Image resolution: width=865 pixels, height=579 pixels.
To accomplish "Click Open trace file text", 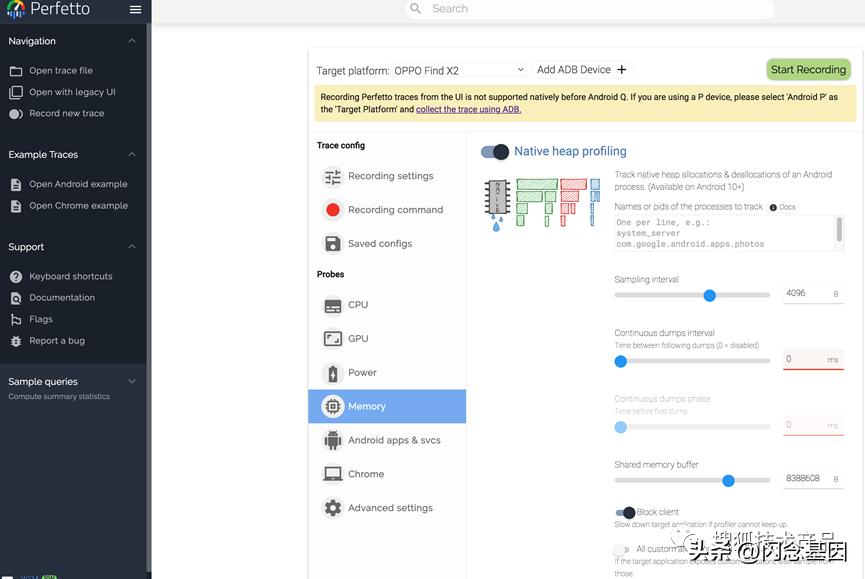I will [x=61, y=71].
